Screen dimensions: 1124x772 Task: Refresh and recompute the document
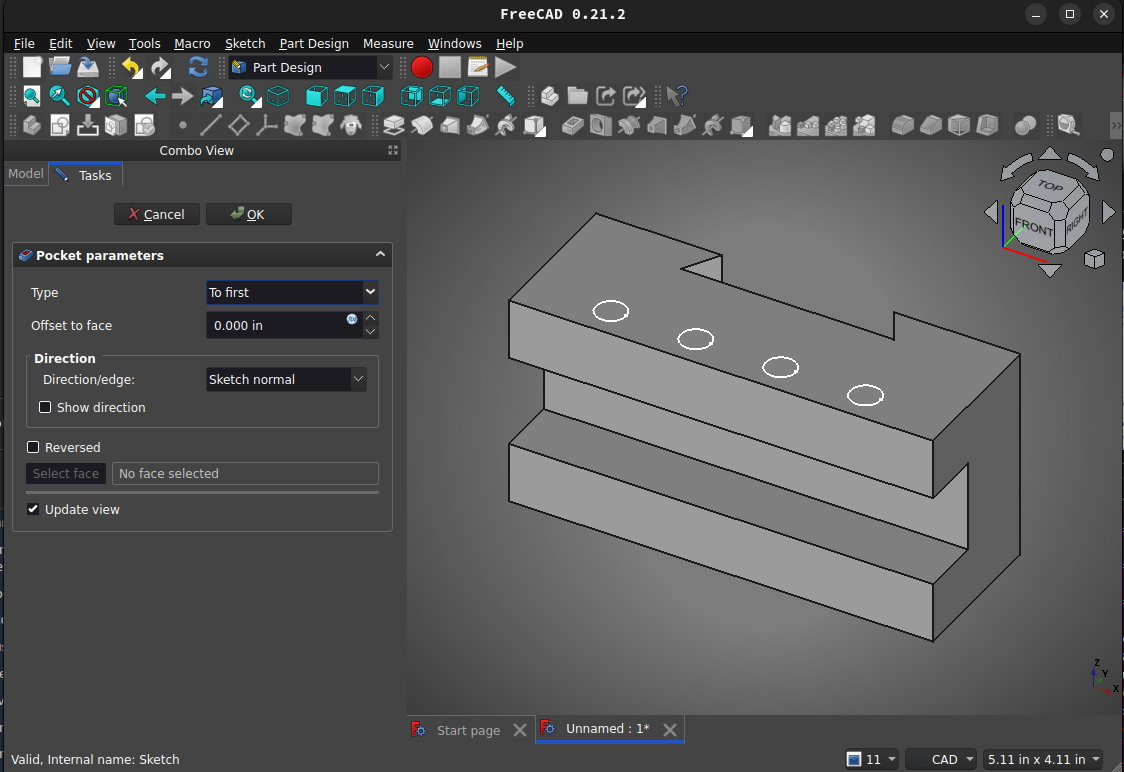click(199, 67)
